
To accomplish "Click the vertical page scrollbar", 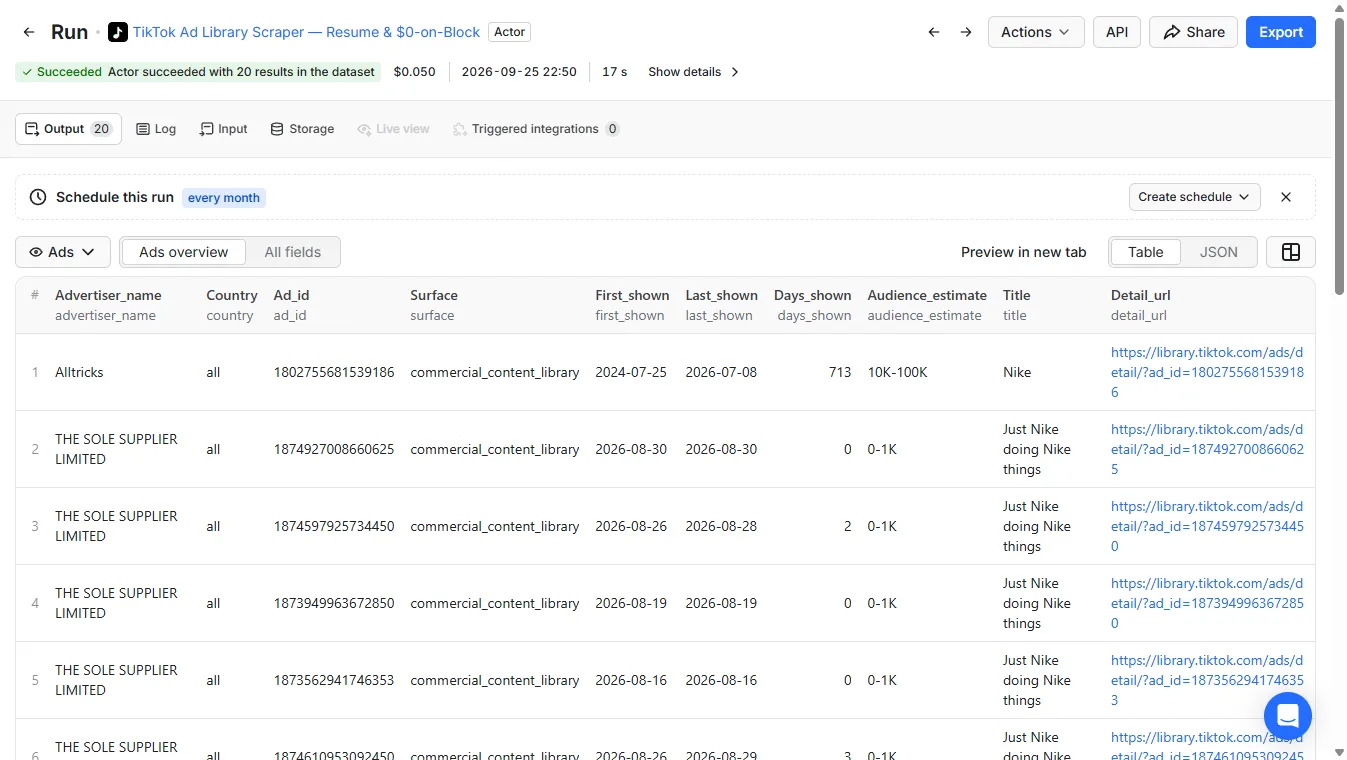I will point(1340,156).
